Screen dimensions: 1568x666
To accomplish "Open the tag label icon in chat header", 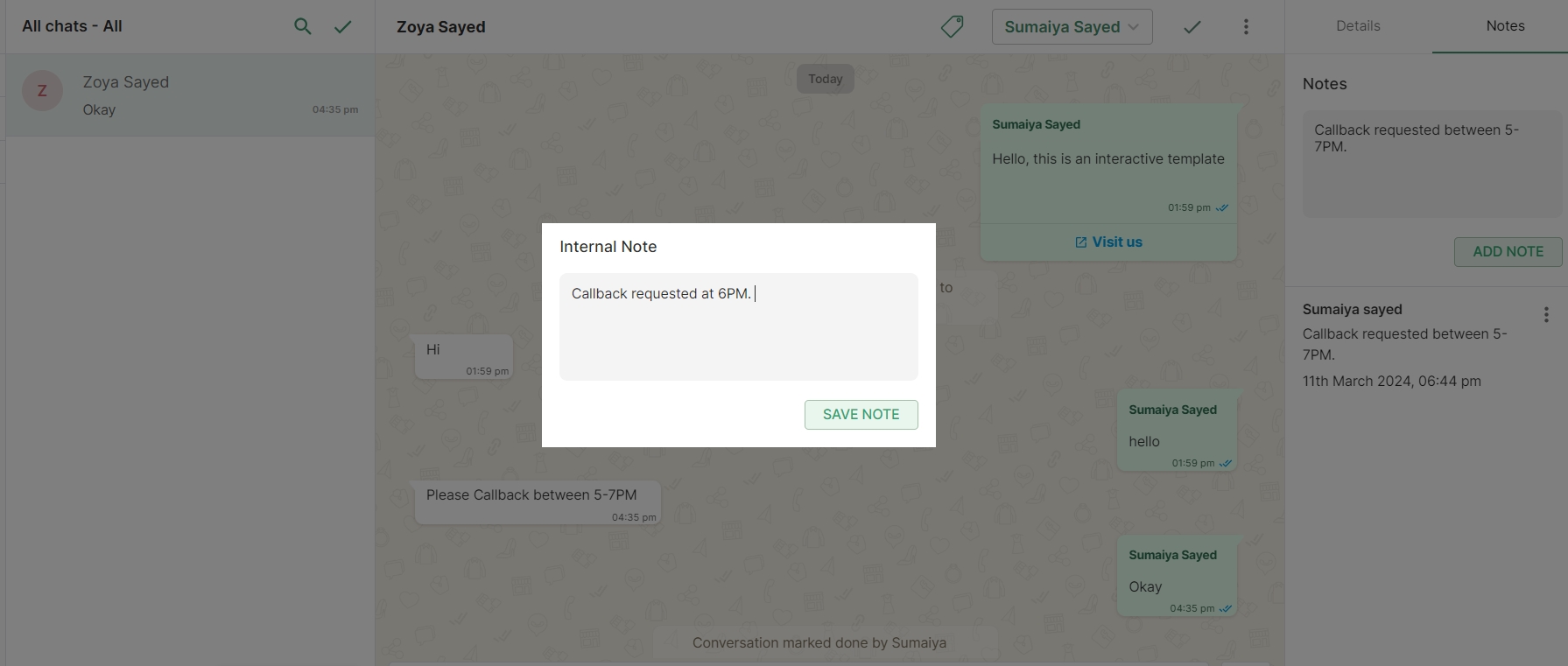I will (952, 26).
